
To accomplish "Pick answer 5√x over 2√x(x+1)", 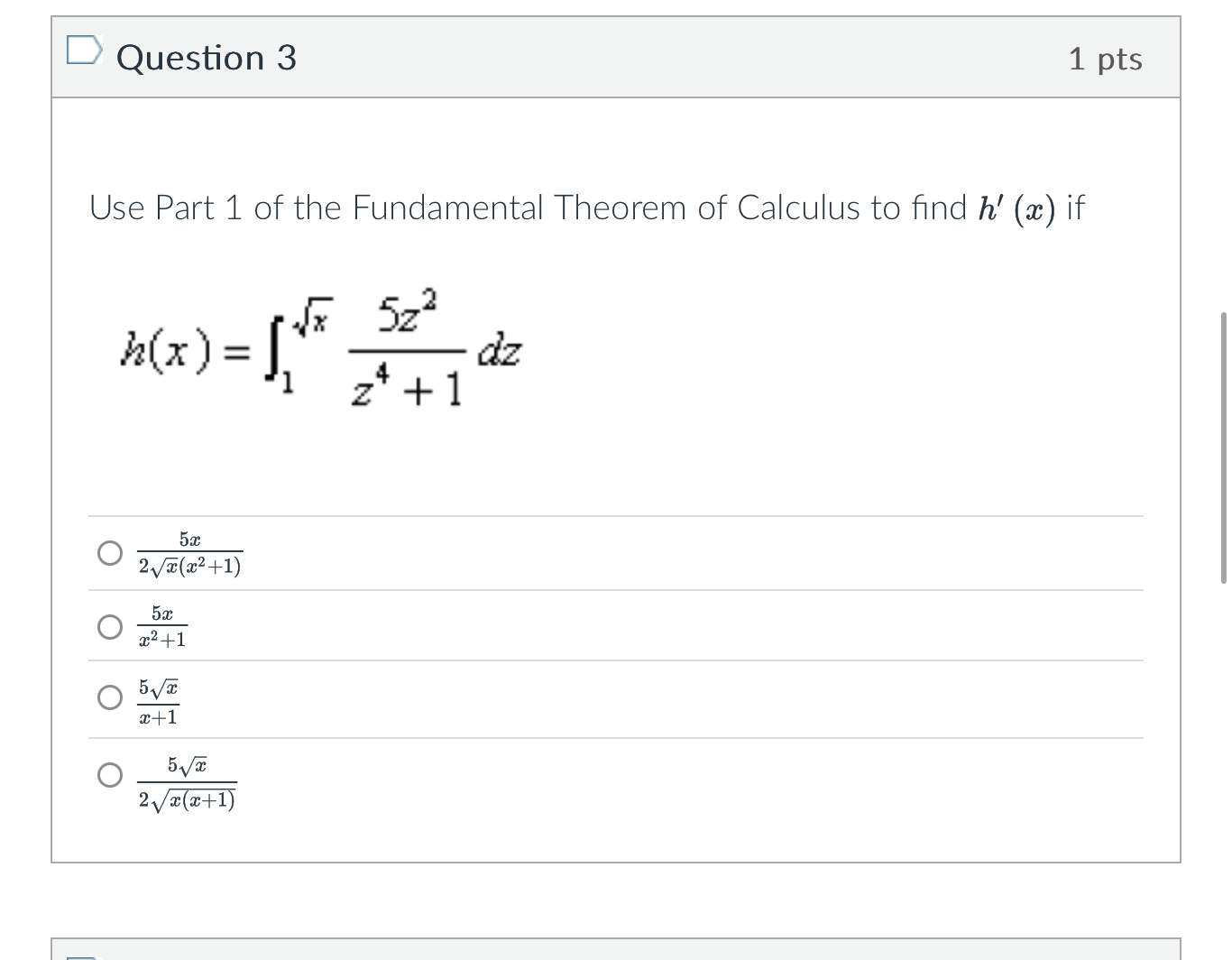I will 109,773.
